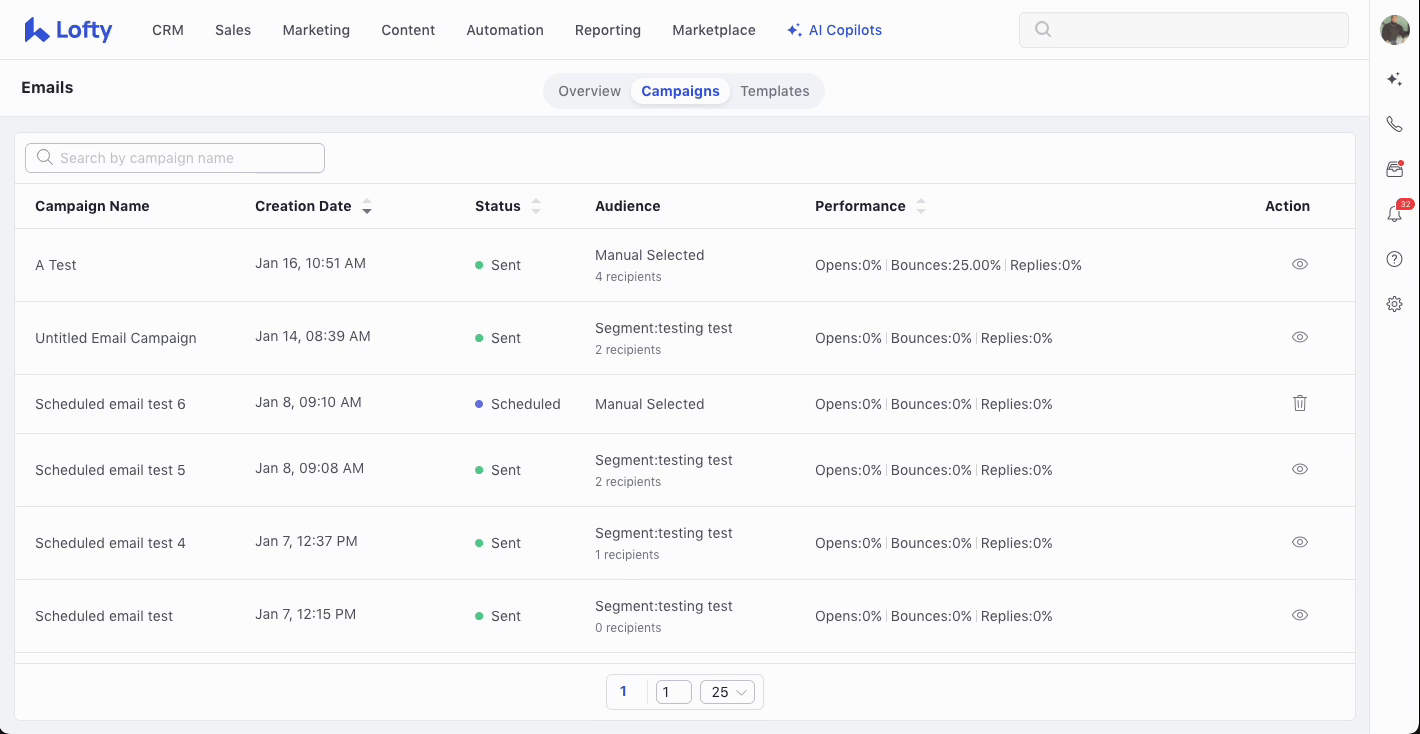Open the Marketing menu
The width and height of the screenshot is (1420, 734).
[316, 30]
